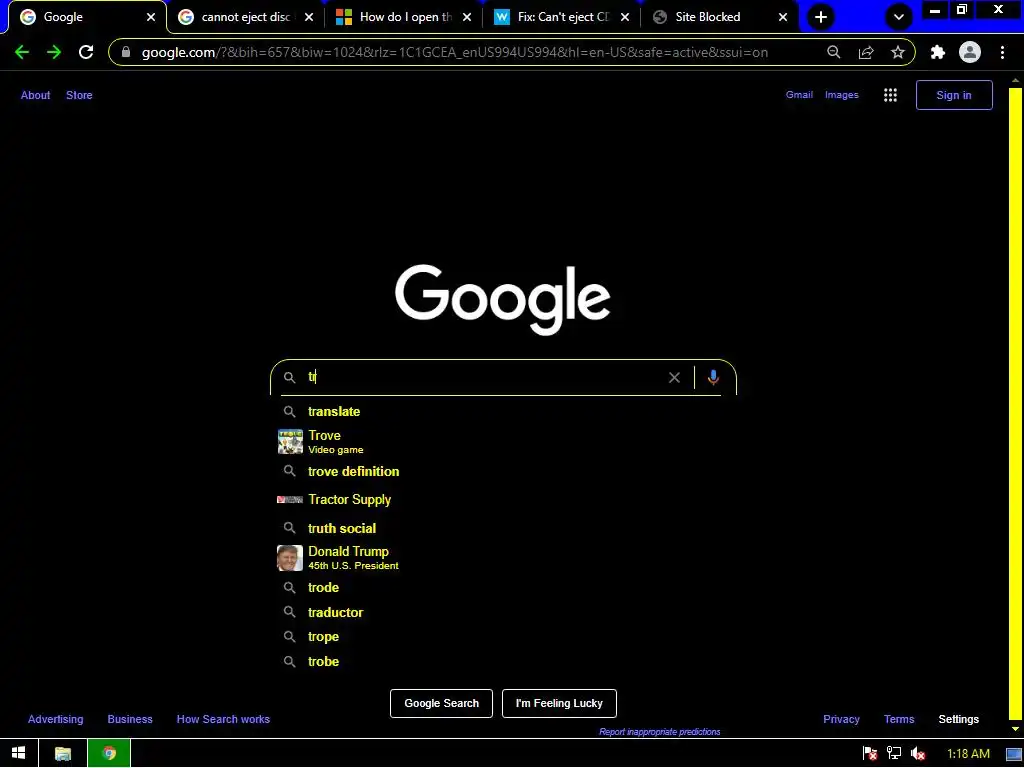Open the Business footer link
1024x768 pixels.
(x=130, y=719)
